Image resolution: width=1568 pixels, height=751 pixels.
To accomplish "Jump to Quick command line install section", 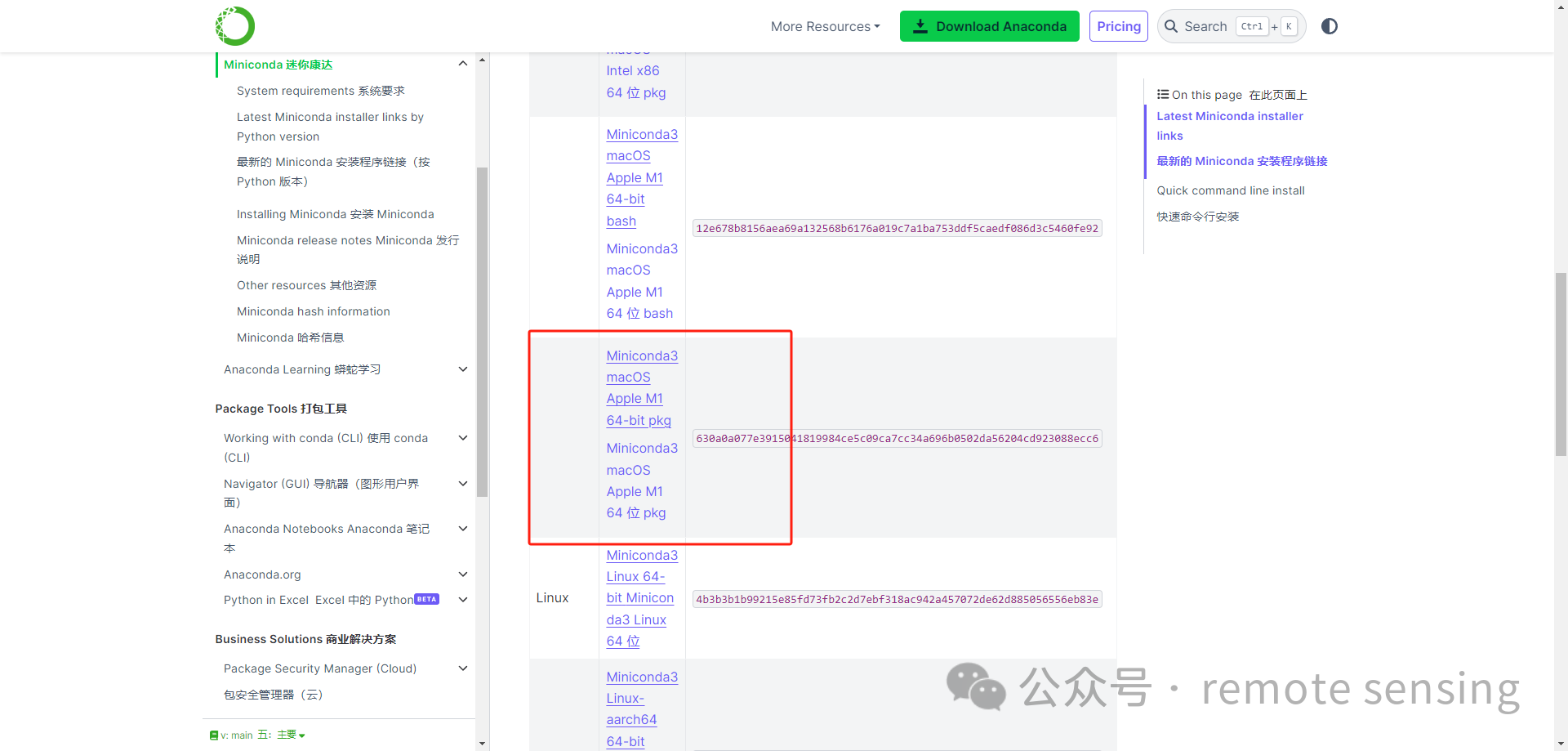I will pyautogui.click(x=1230, y=190).
